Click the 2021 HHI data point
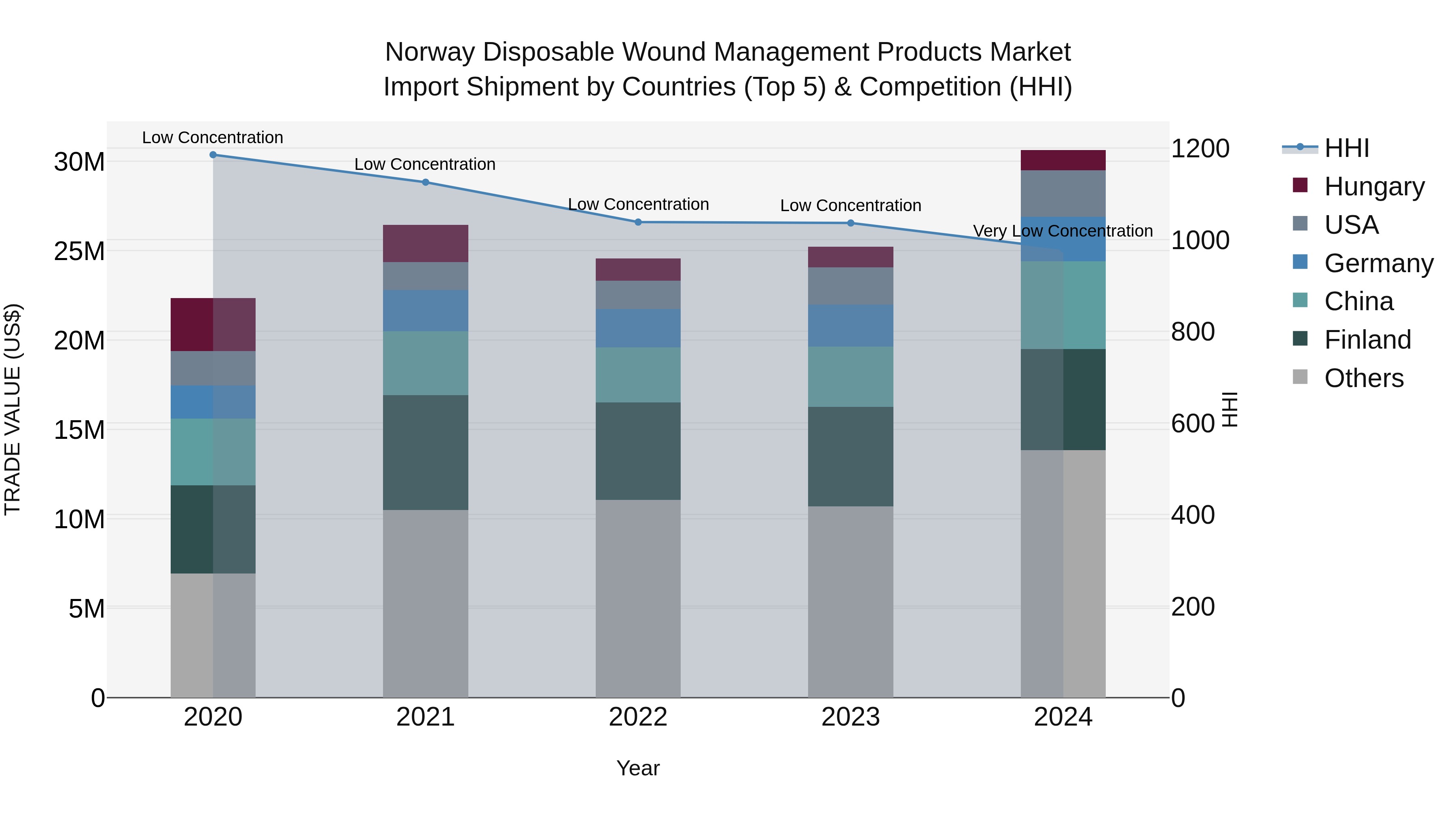The image size is (1456, 819). 425,182
